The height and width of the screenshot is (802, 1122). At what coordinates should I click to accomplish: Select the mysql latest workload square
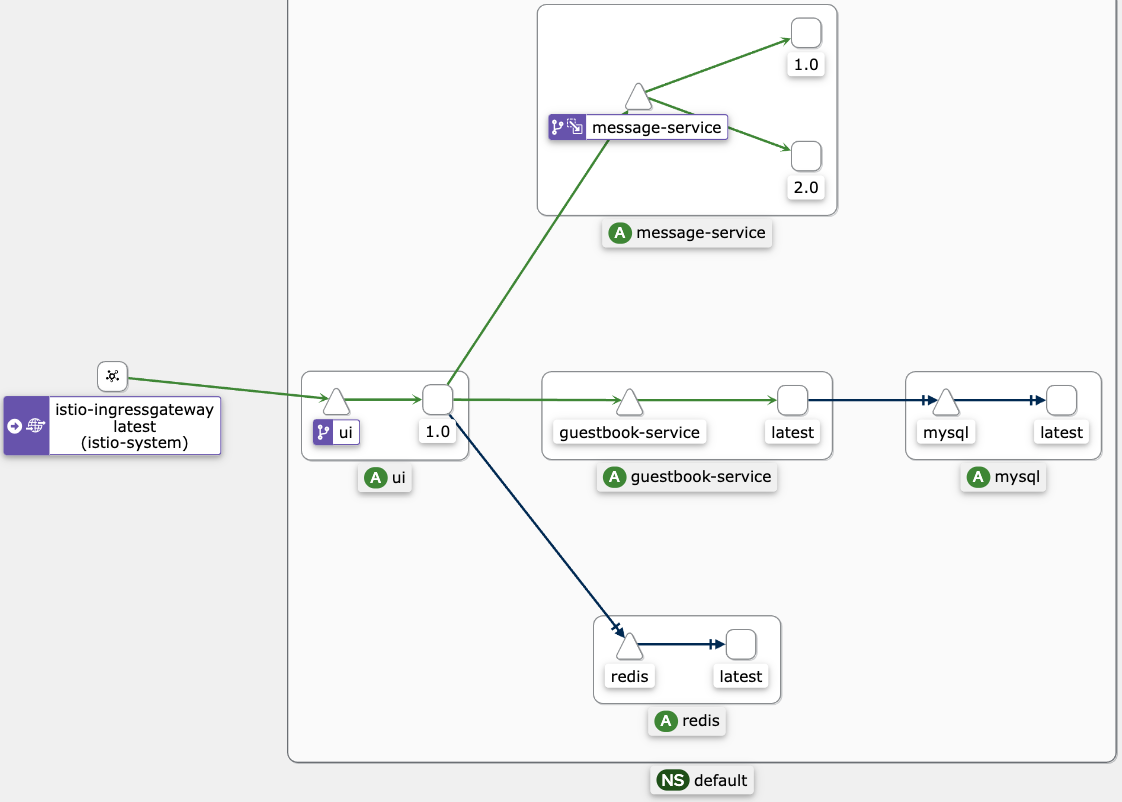[1061, 400]
